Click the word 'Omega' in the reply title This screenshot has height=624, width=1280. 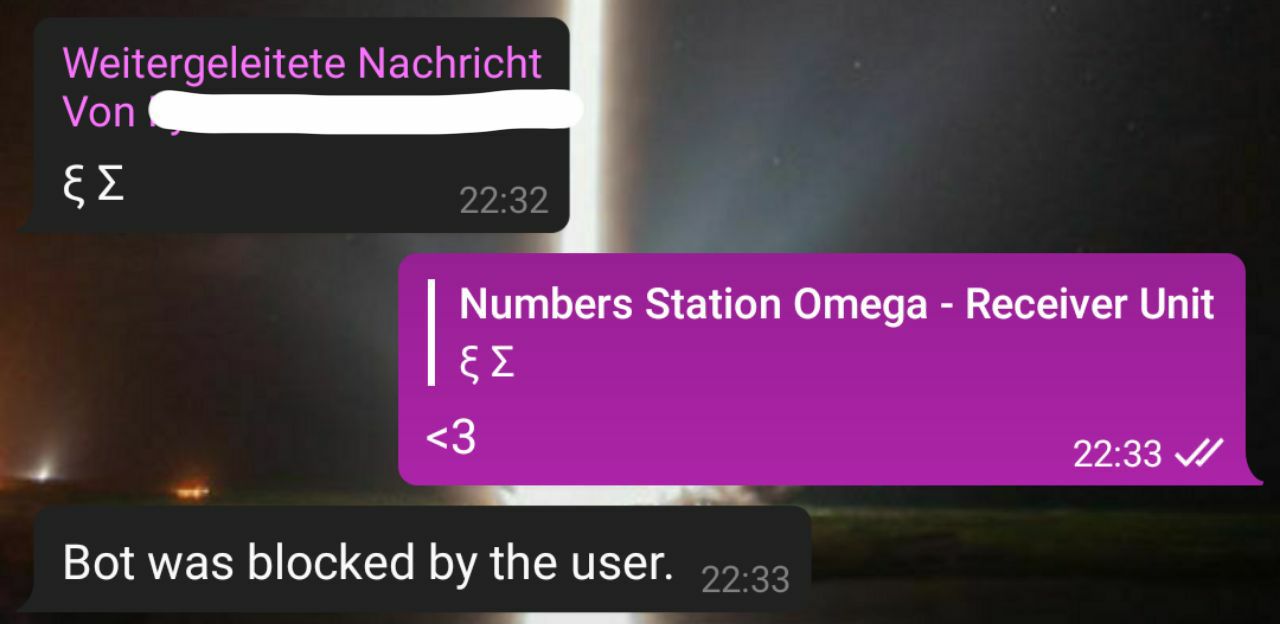pyautogui.click(x=860, y=305)
